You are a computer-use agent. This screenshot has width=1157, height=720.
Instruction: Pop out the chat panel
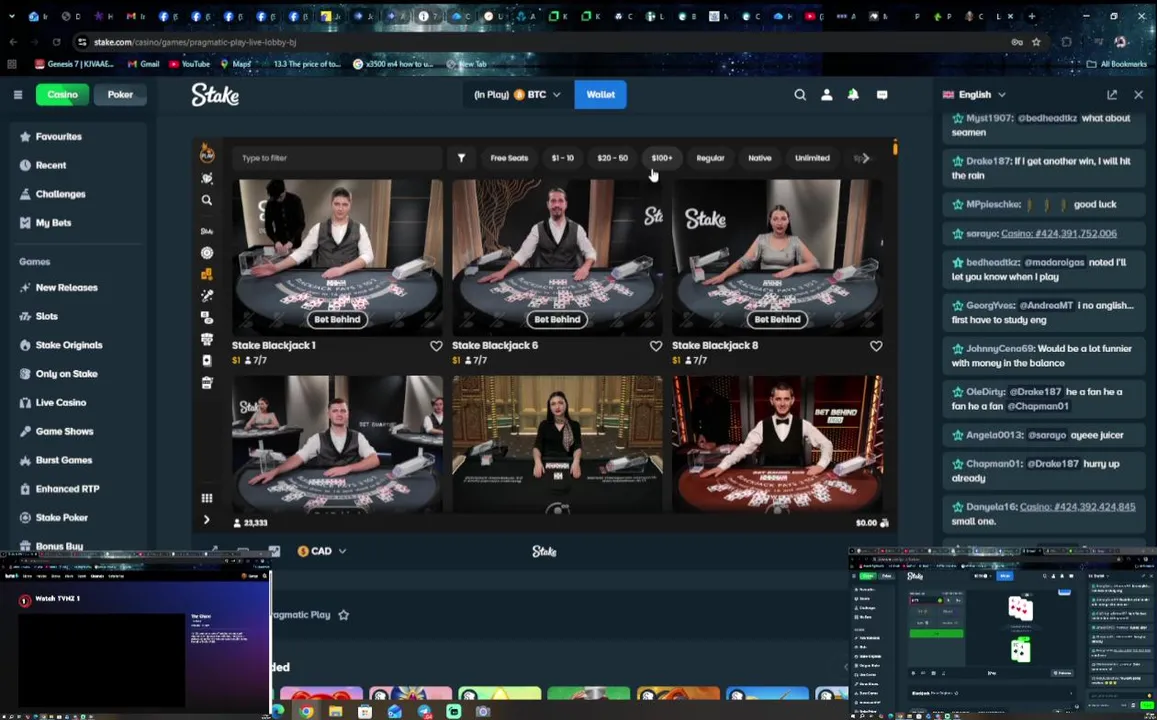1112,94
